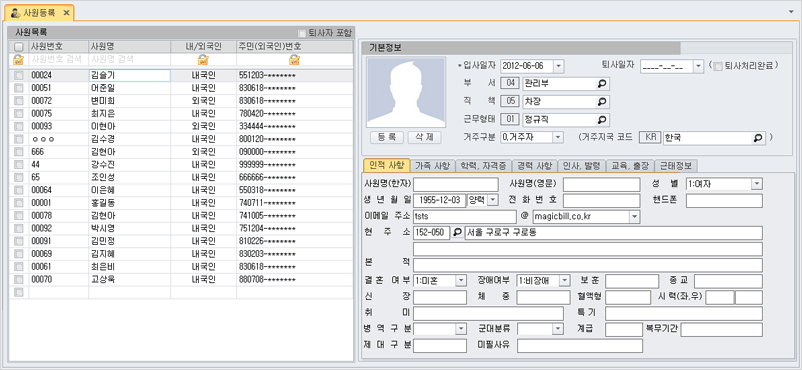Check the row checkbox for 홍길동
The width and height of the screenshot is (802, 370).
point(19,203)
